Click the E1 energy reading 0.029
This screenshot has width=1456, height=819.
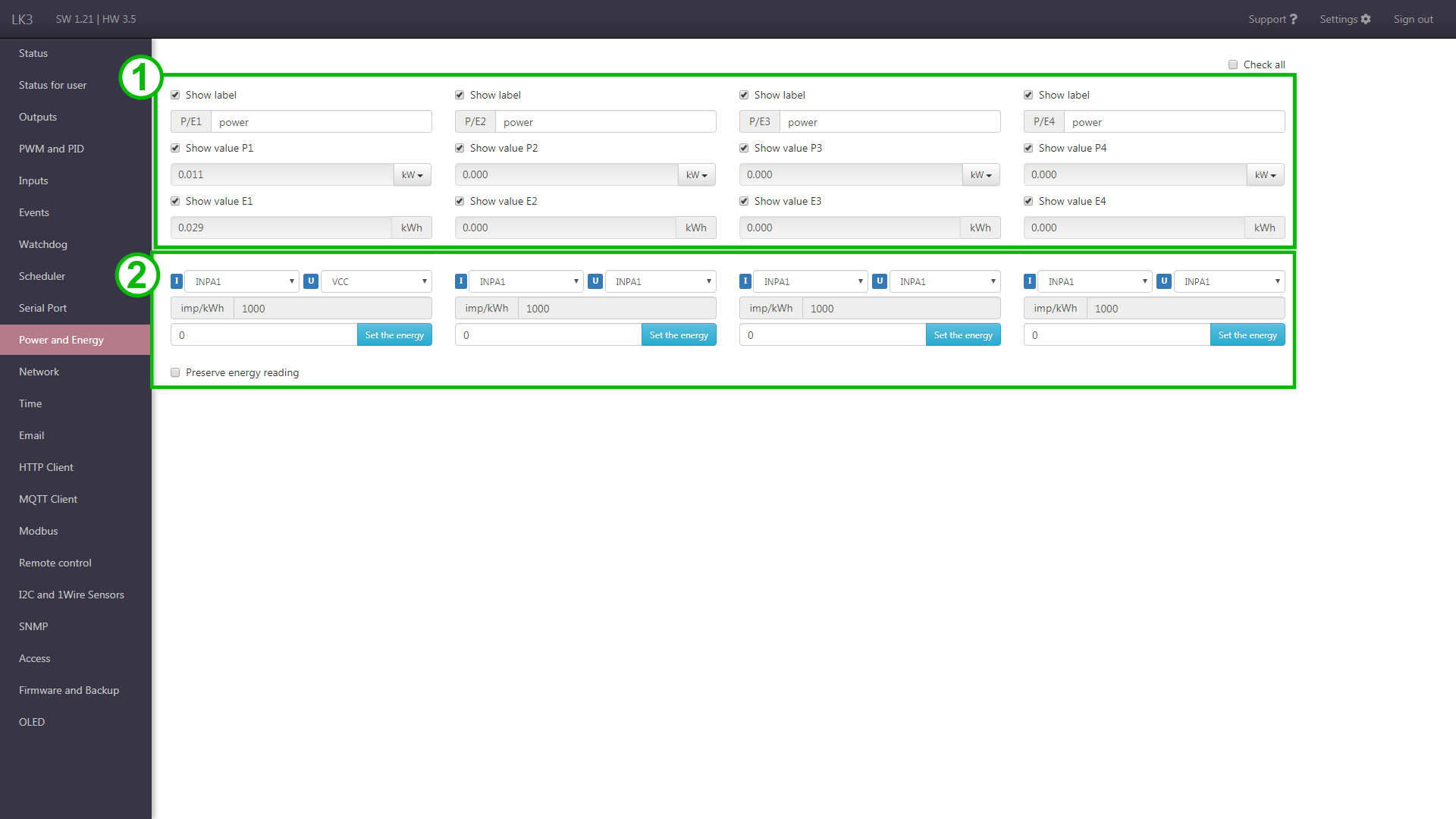[x=281, y=227]
